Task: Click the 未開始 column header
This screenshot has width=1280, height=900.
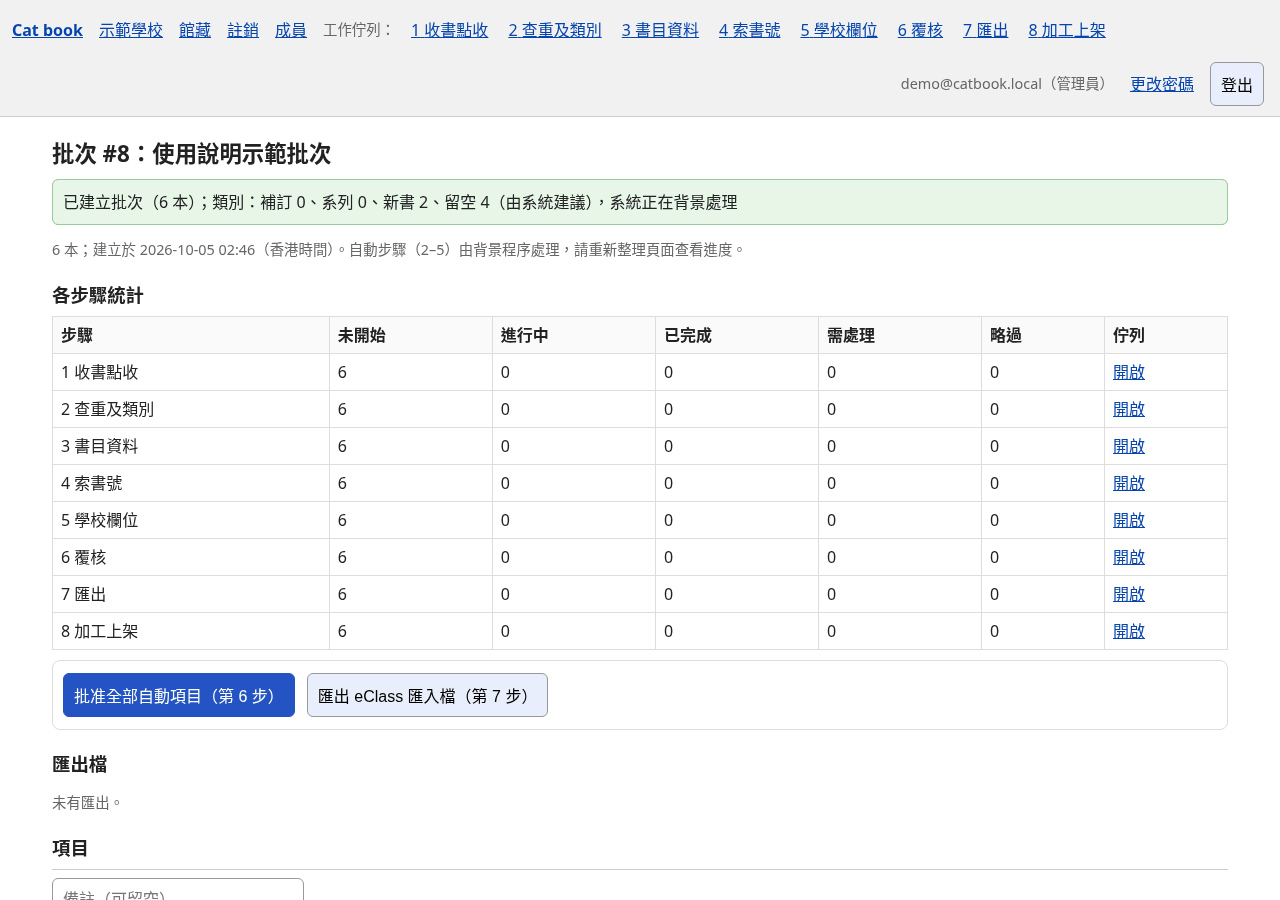Action: point(411,335)
